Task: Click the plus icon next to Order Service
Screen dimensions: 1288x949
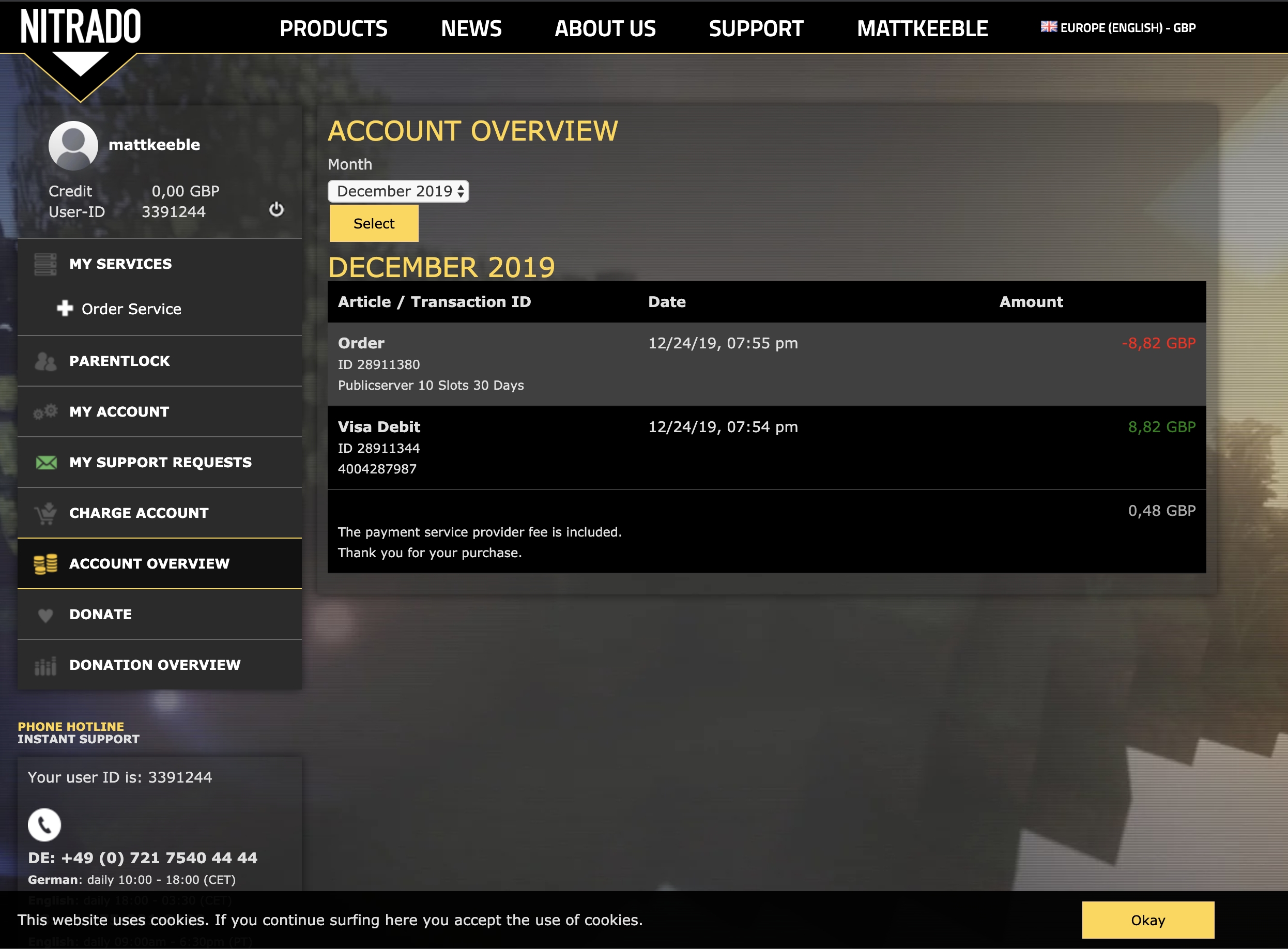Action: tap(64, 309)
